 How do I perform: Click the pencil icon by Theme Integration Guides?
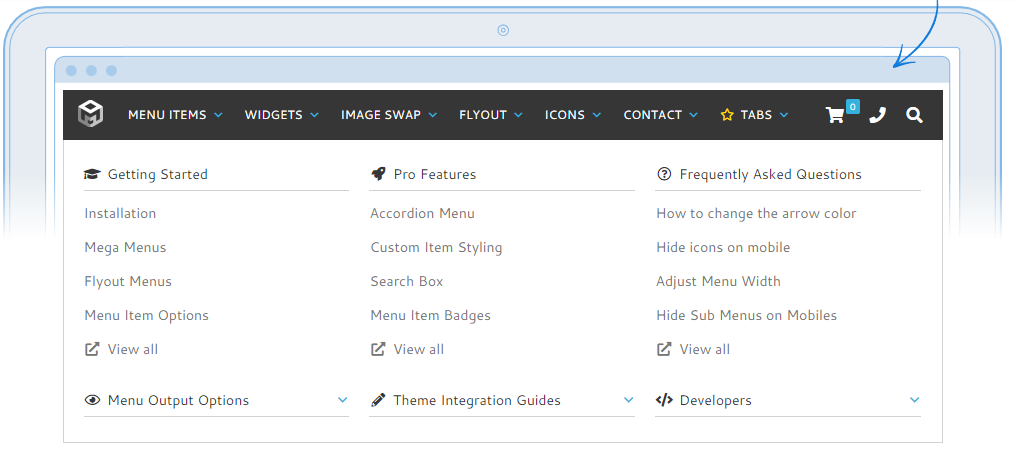tap(378, 400)
